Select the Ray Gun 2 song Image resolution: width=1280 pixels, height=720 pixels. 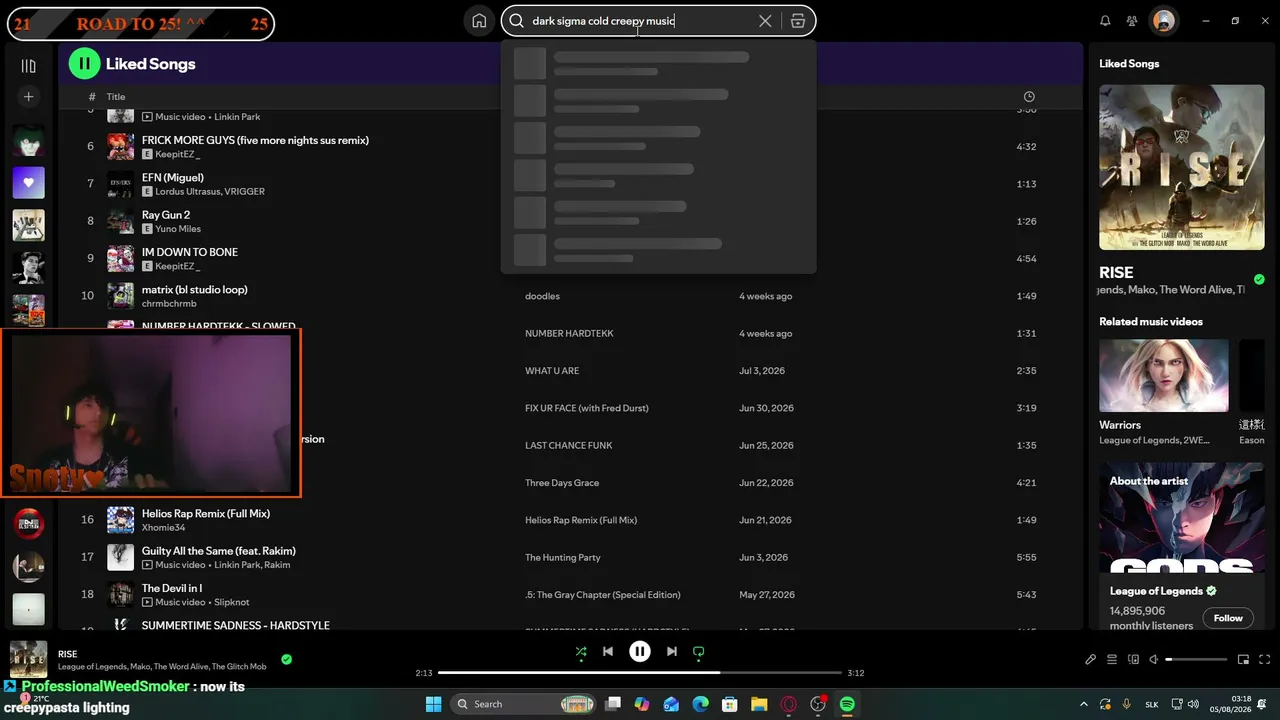tap(166, 215)
